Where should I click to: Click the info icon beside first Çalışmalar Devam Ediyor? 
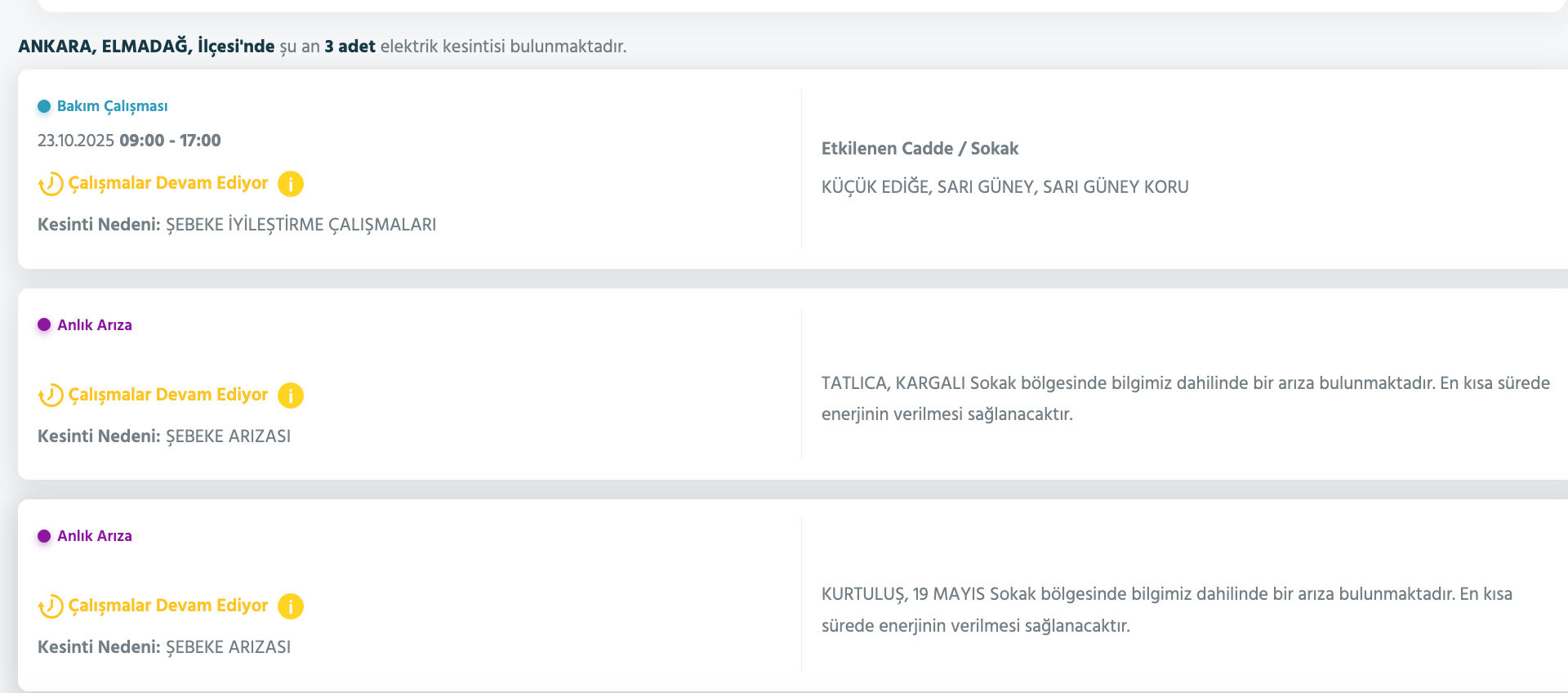pos(292,183)
